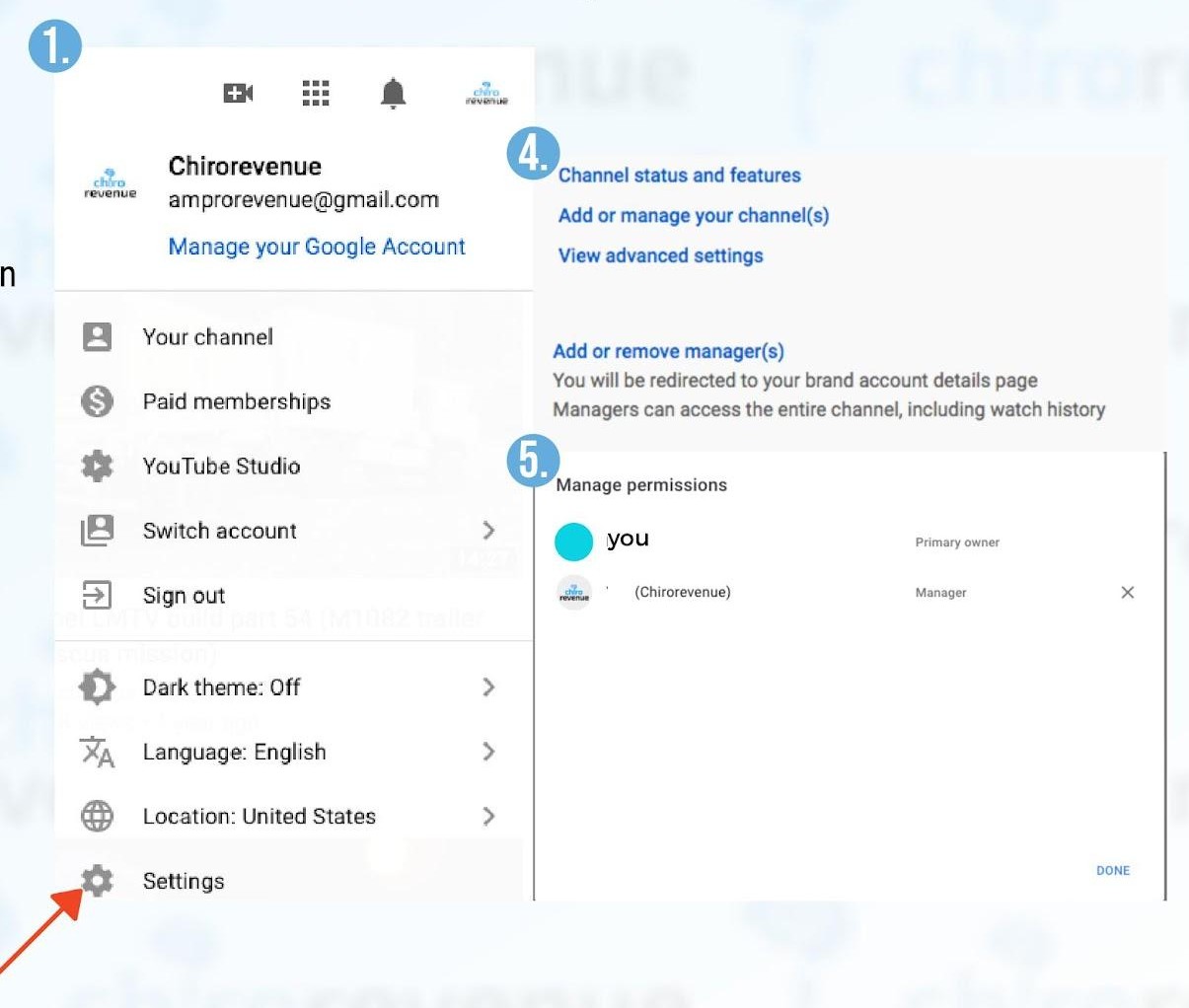
Task: Click the Paid memberships dollar icon
Action: click(x=97, y=401)
